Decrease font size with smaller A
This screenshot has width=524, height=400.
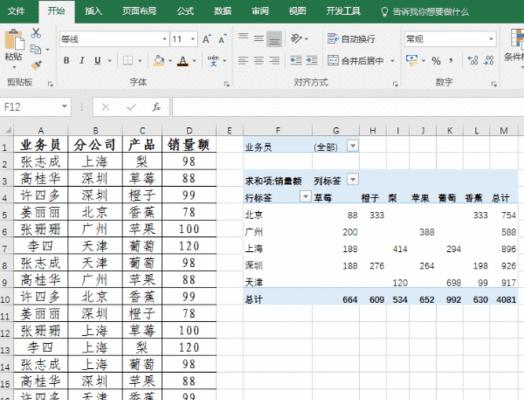coord(223,39)
